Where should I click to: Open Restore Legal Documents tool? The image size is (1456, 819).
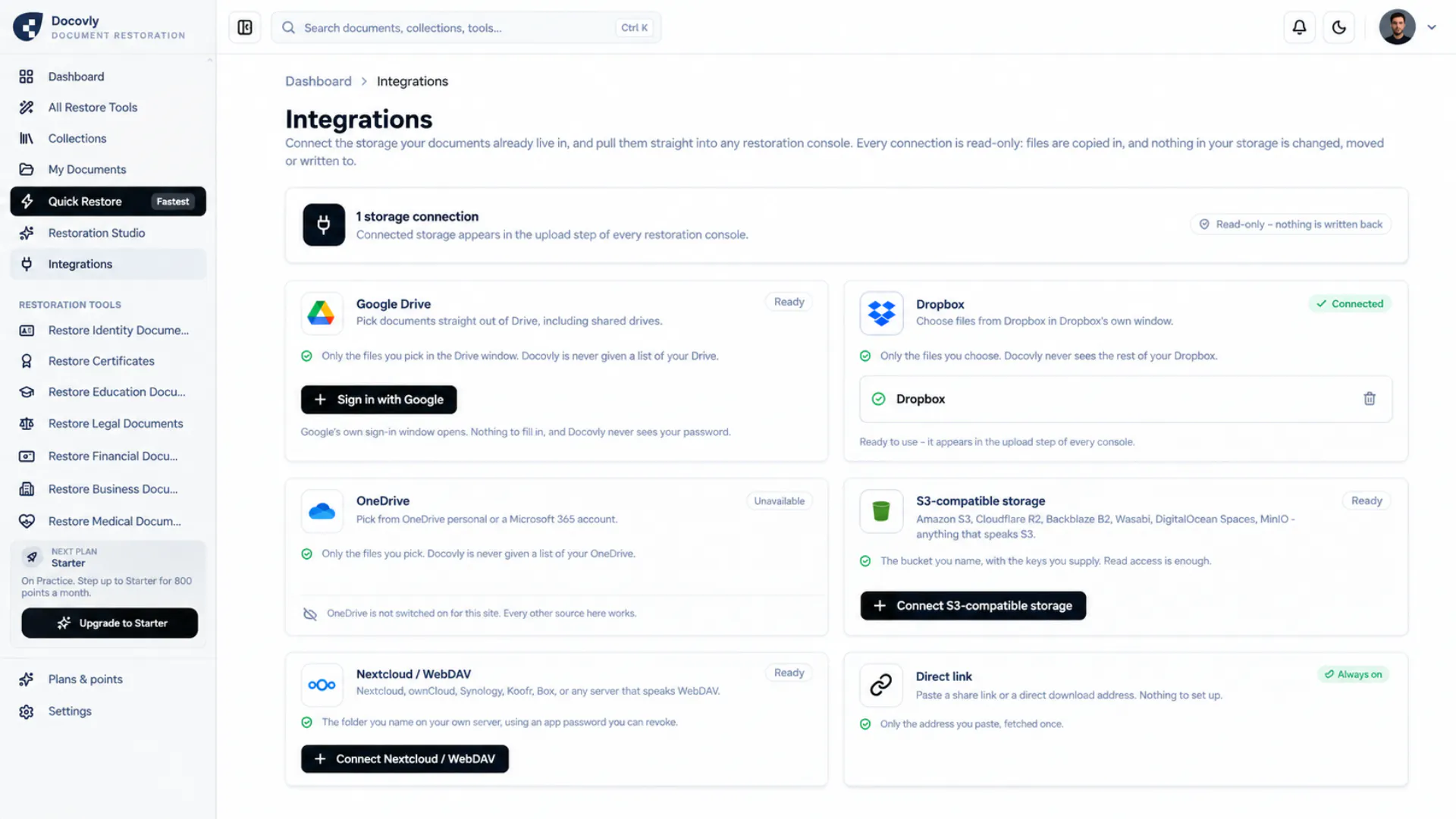[108, 424]
